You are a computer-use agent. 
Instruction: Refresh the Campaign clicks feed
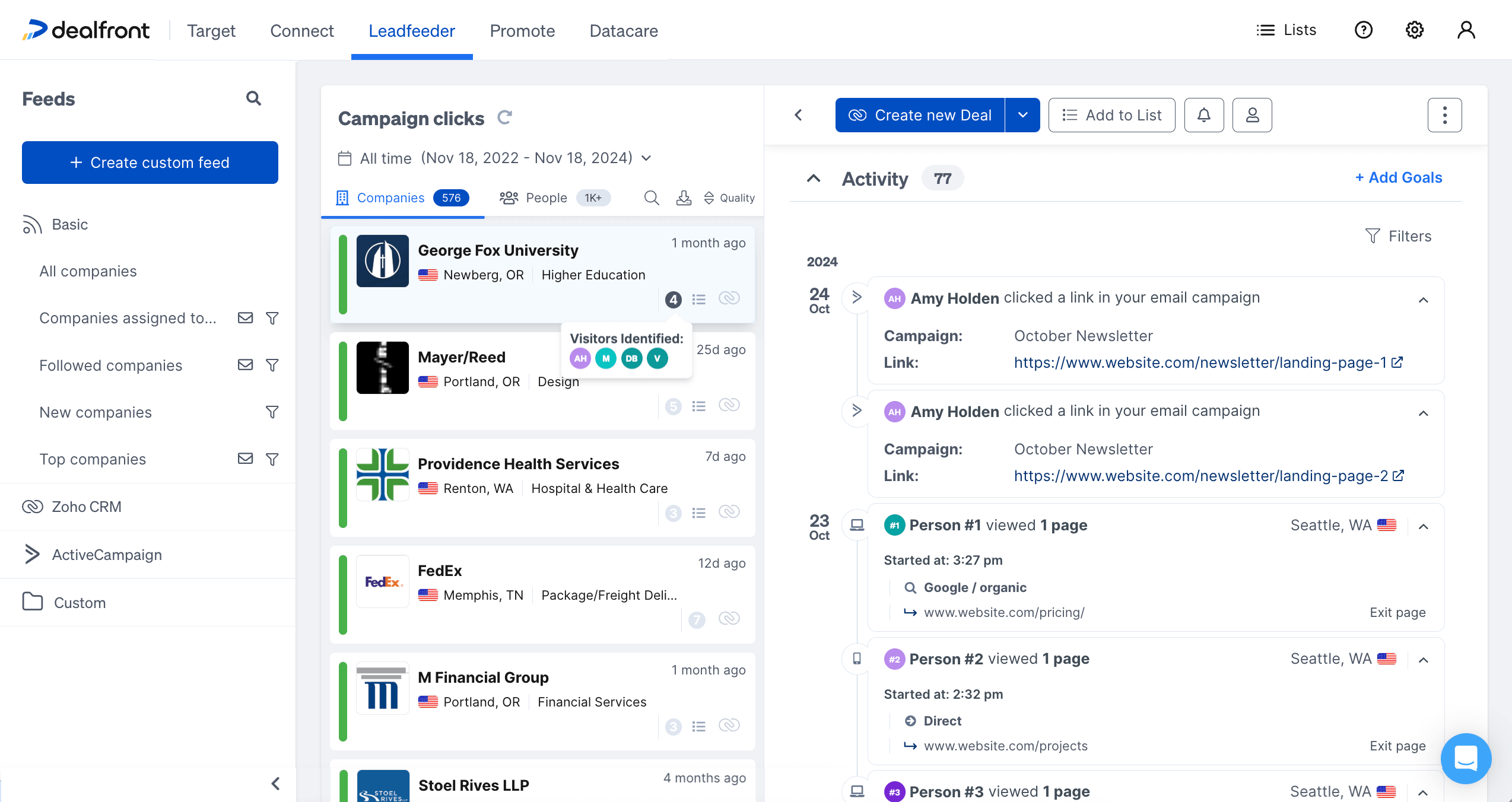[505, 118]
